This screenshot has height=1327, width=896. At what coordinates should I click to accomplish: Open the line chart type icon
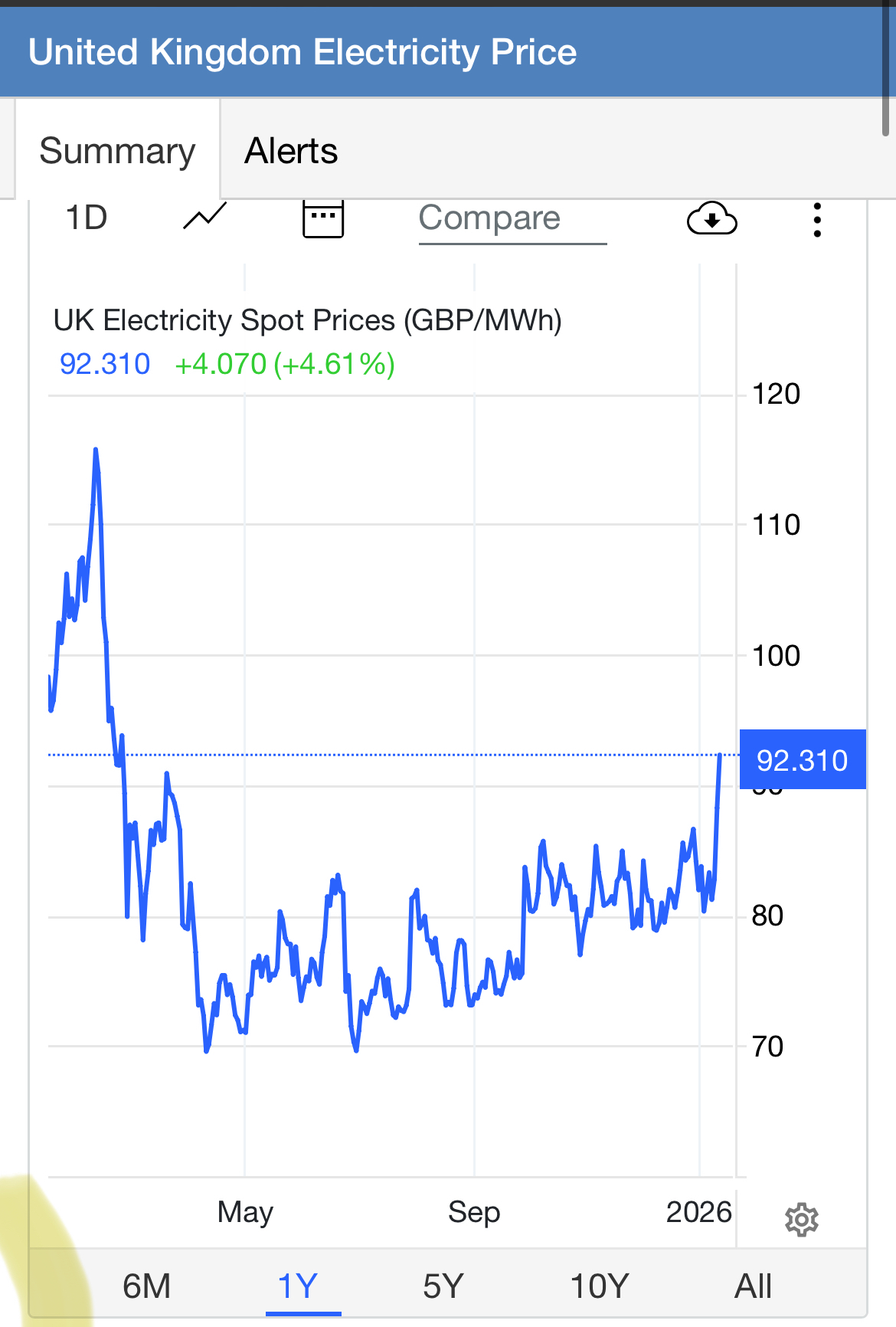coord(204,218)
